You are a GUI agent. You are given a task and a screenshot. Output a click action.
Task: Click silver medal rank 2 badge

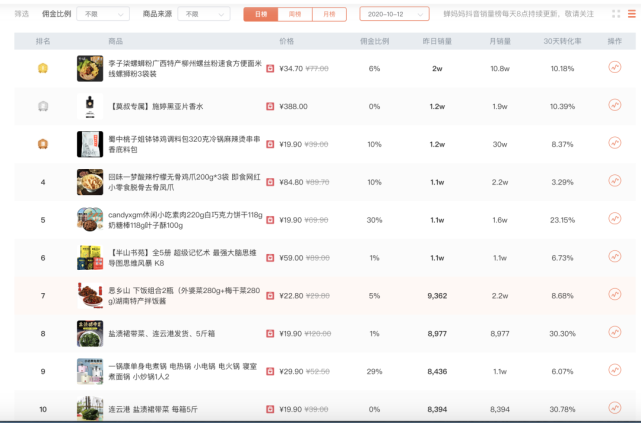click(43, 106)
